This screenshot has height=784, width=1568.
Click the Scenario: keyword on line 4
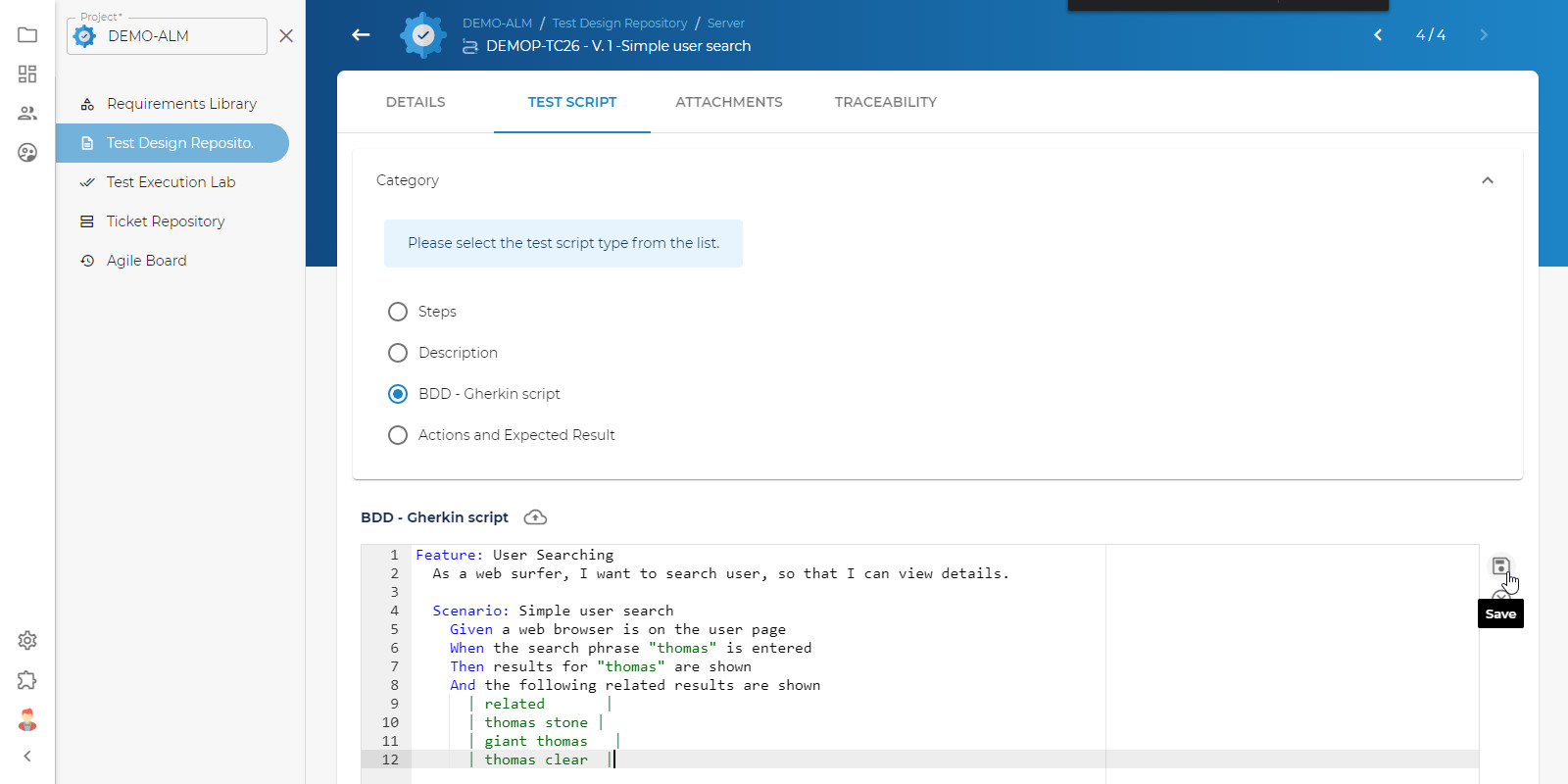471,611
